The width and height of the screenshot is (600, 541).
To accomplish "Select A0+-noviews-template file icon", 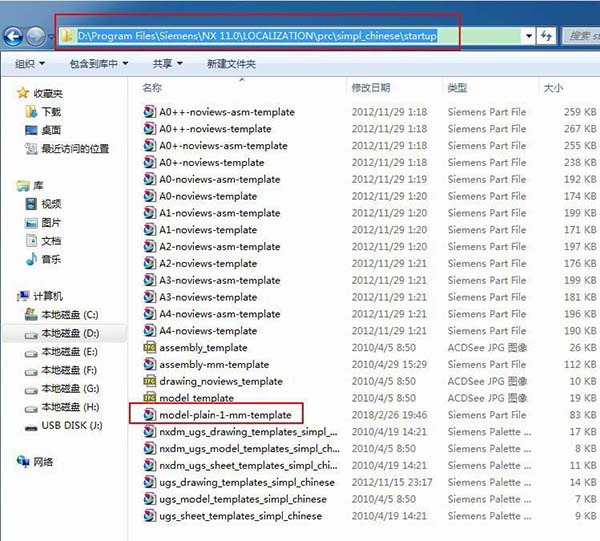I will click(x=150, y=162).
